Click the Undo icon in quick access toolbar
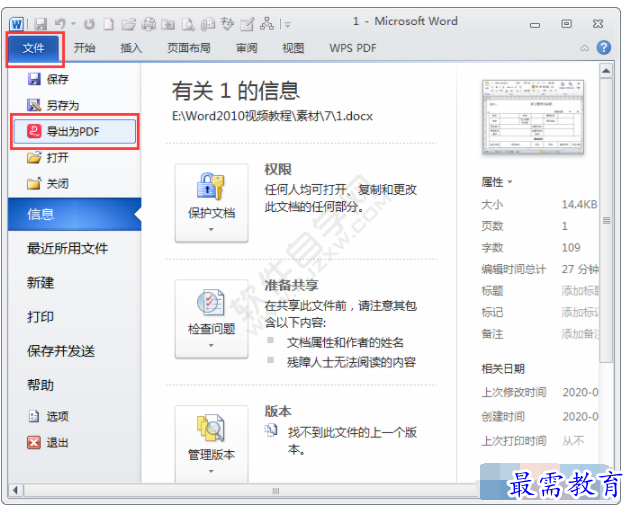The image size is (631, 516). [x=60, y=24]
